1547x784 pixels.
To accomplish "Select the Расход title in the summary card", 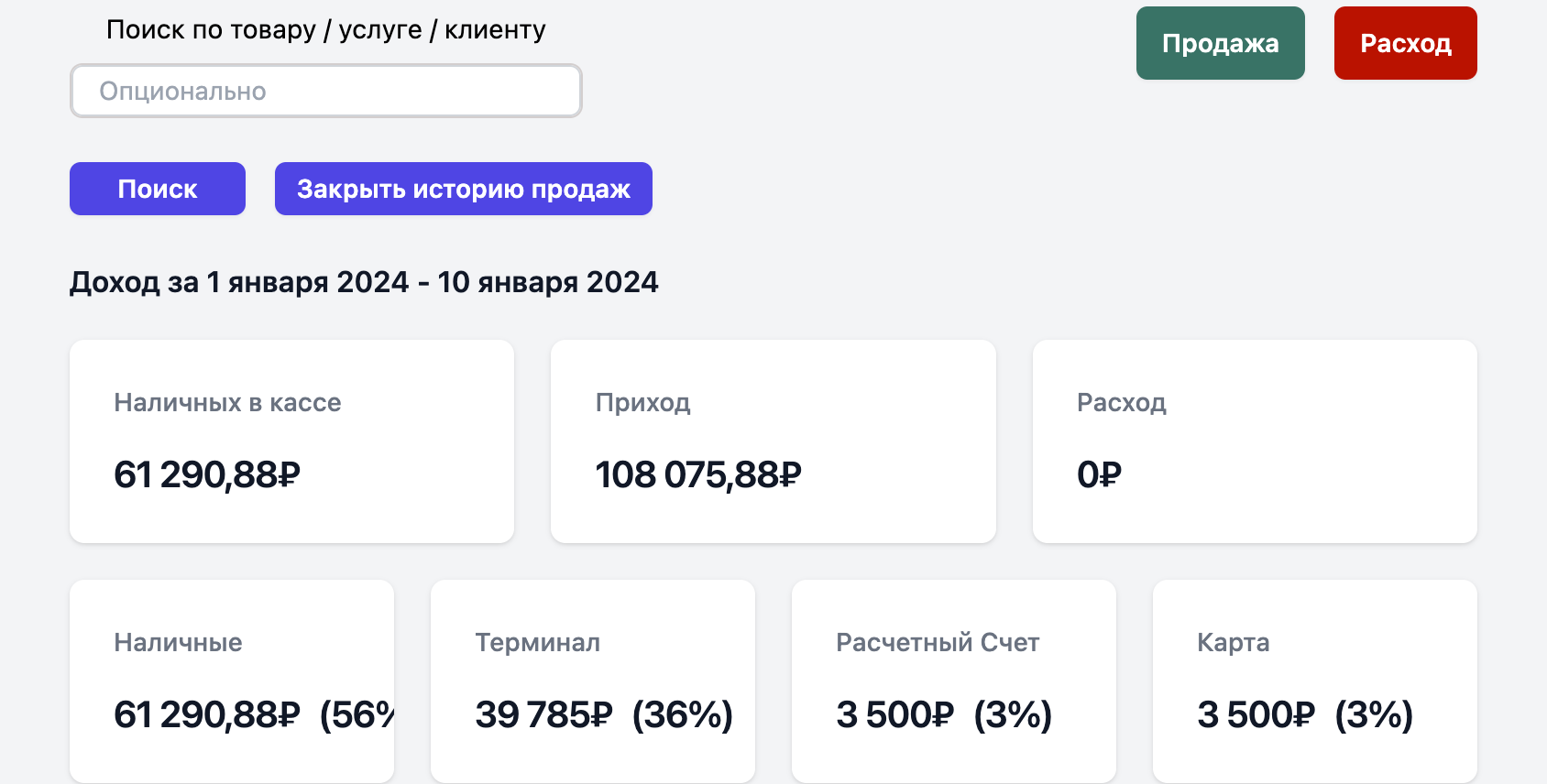I will 1121,403.
